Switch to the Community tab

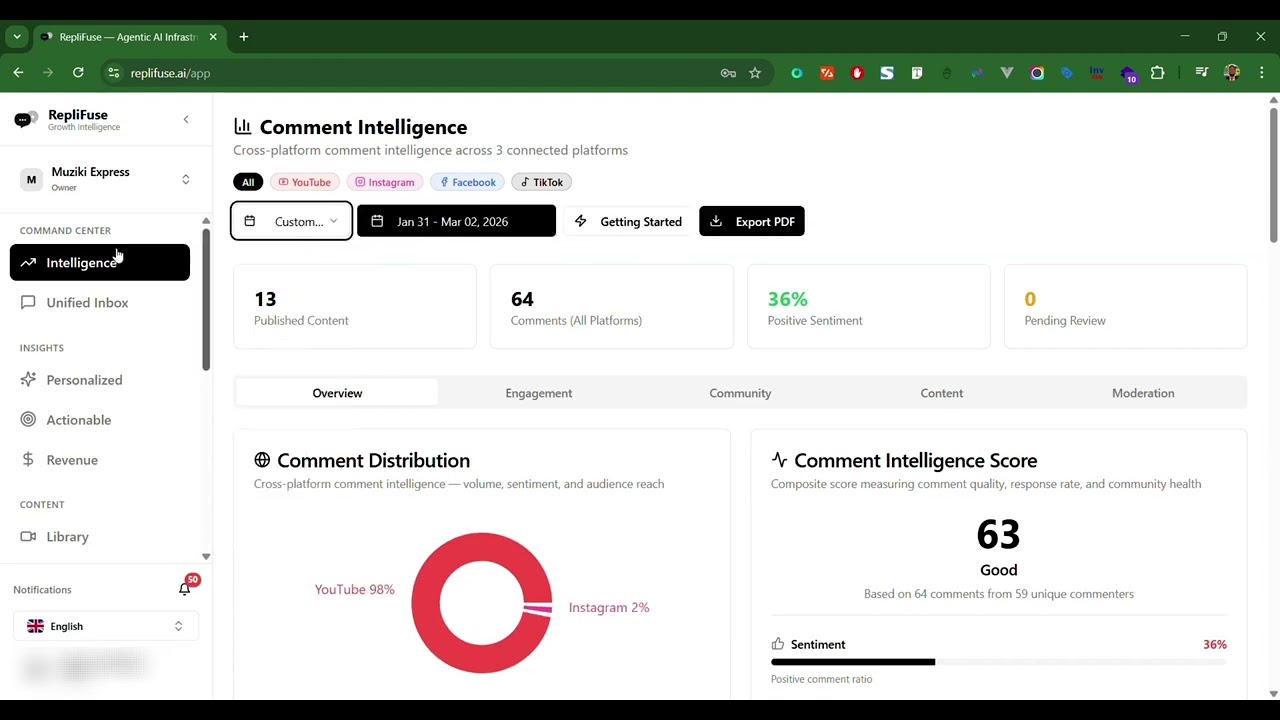740,393
